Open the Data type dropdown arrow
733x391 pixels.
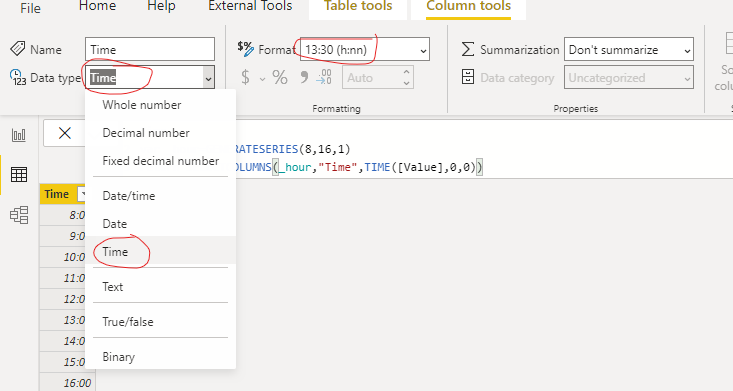coord(208,79)
